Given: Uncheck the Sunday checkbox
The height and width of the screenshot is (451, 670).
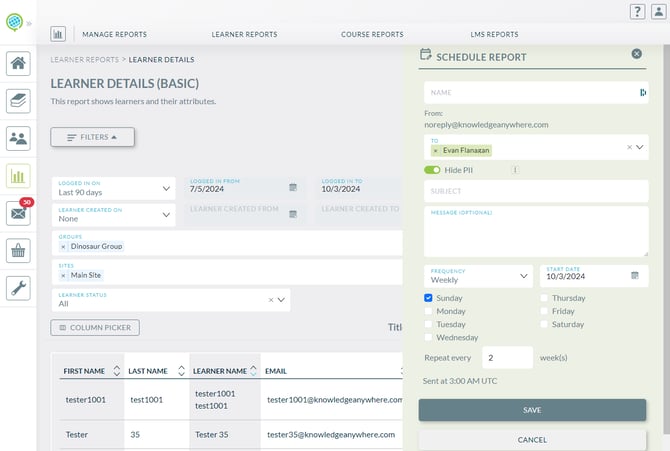Looking at the screenshot, I should click(x=429, y=298).
